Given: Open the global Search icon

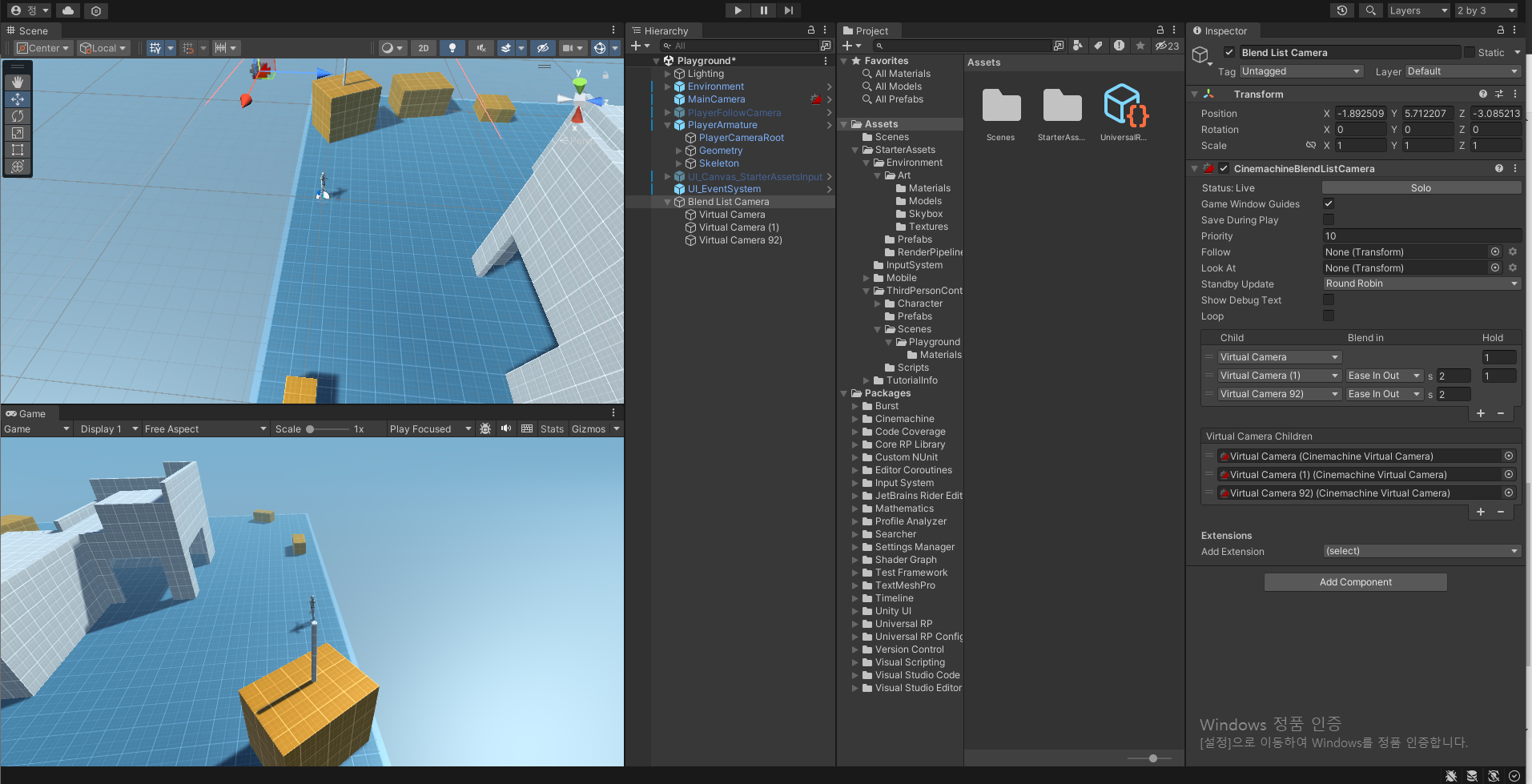Looking at the screenshot, I should [1371, 10].
